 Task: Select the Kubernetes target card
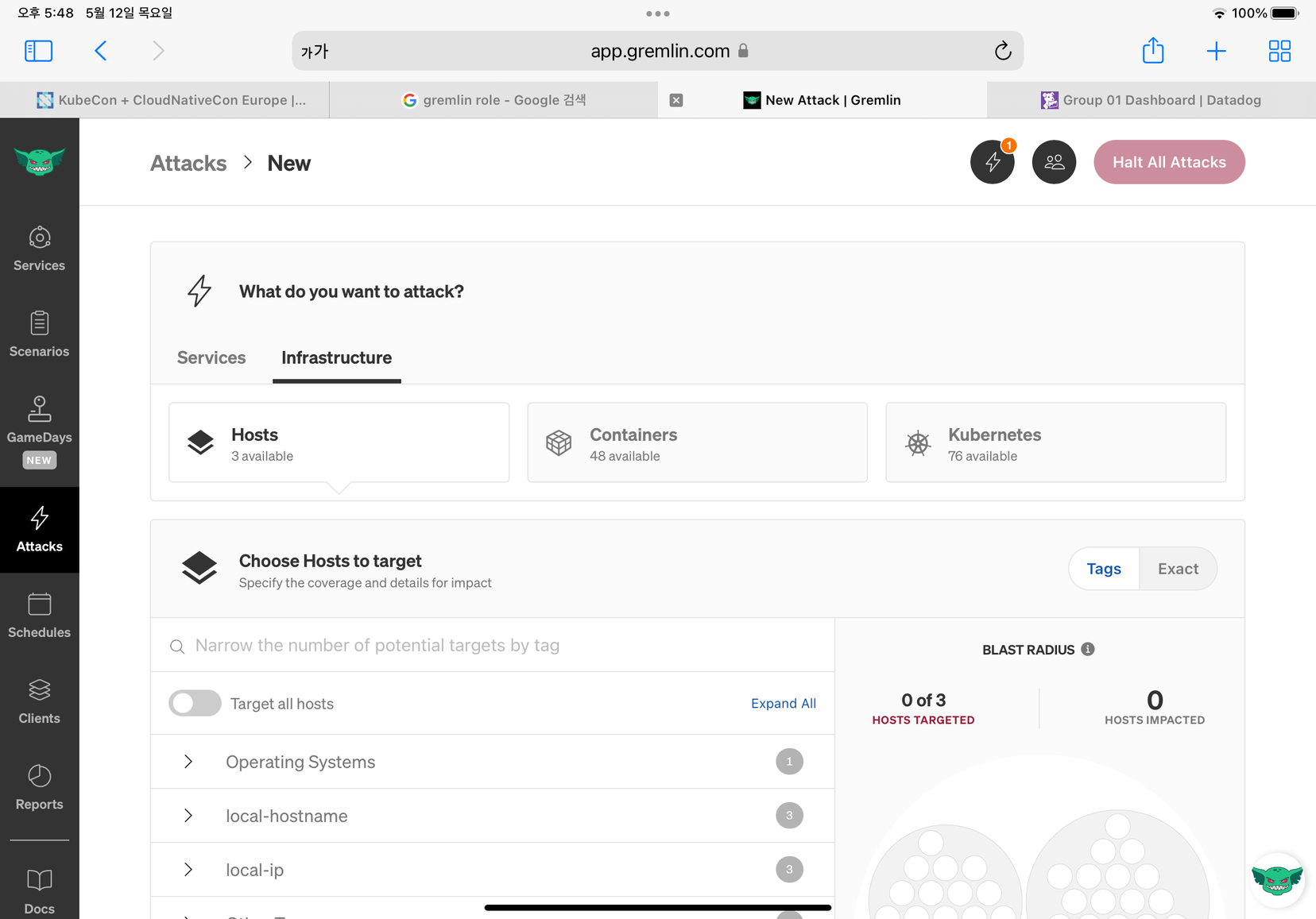tap(1056, 442)
